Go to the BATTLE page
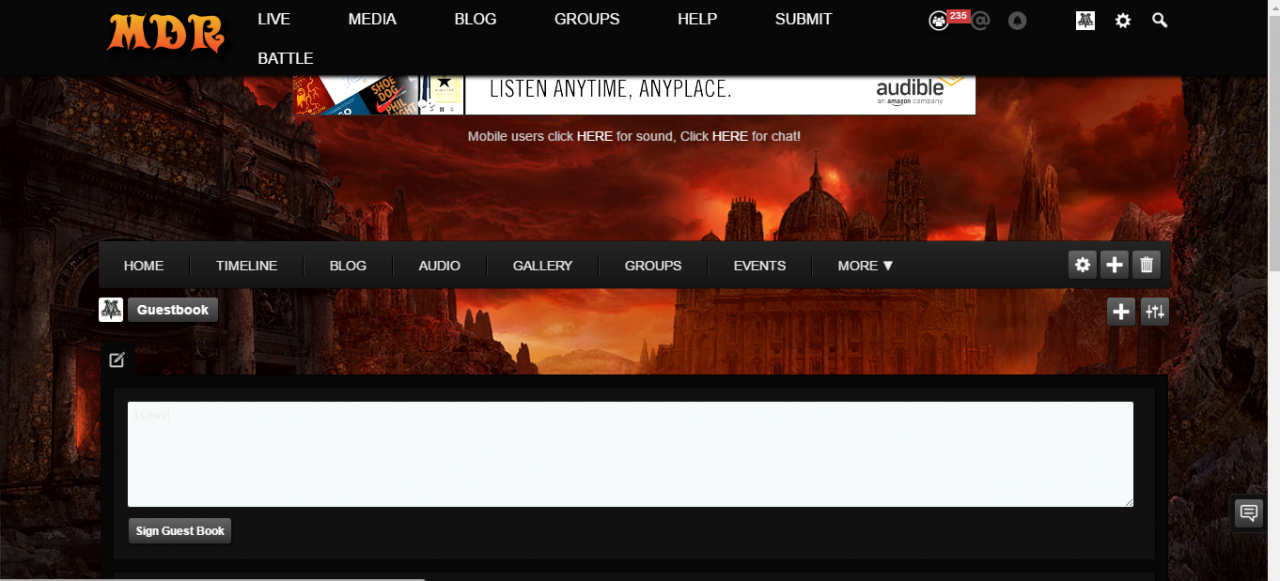Image resolution: width=1280 pixels, height=581 pixels. (285, 58)
